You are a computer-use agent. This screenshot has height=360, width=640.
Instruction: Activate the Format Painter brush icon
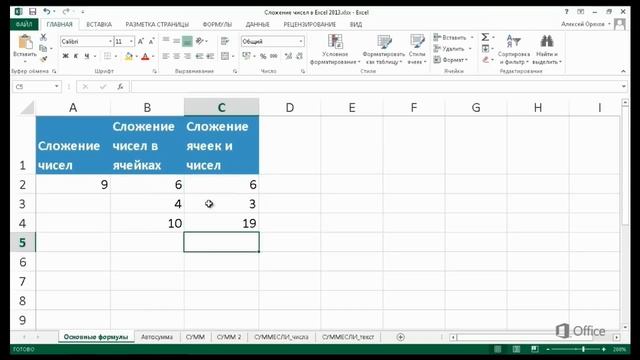[43, 59]
